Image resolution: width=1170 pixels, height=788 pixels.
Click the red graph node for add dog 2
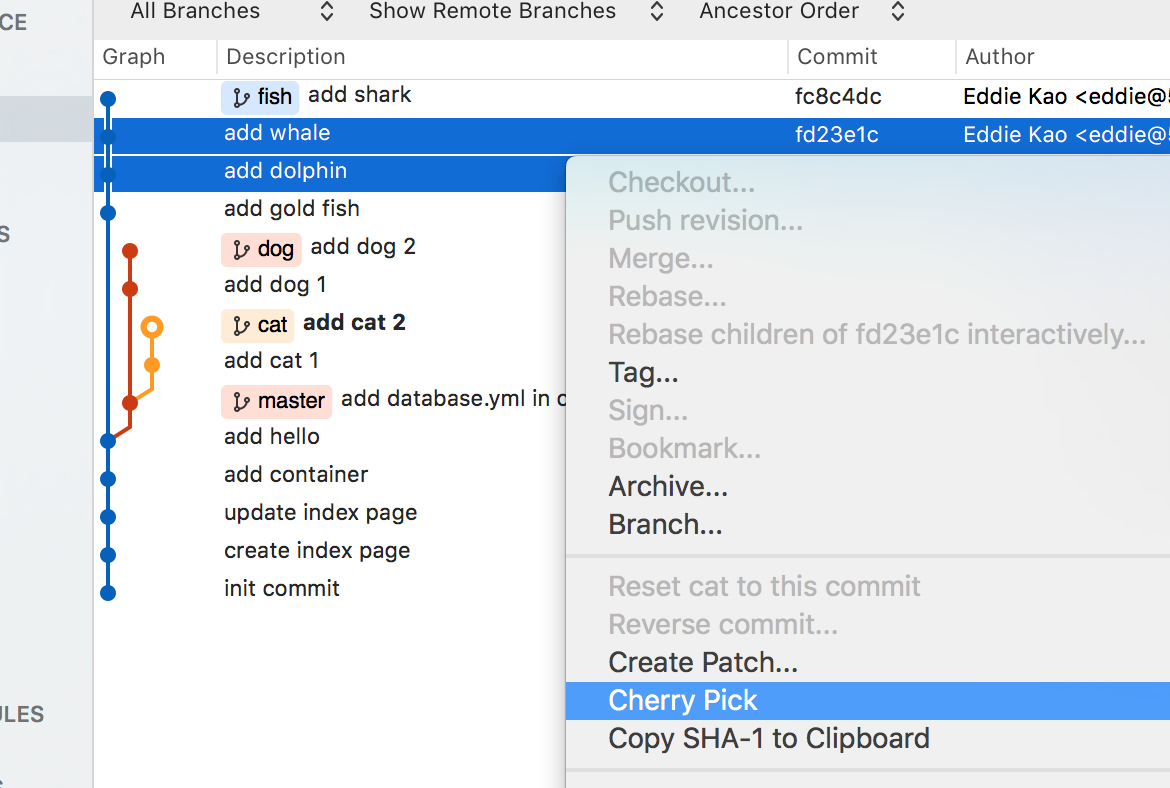(x=129, y=251)
